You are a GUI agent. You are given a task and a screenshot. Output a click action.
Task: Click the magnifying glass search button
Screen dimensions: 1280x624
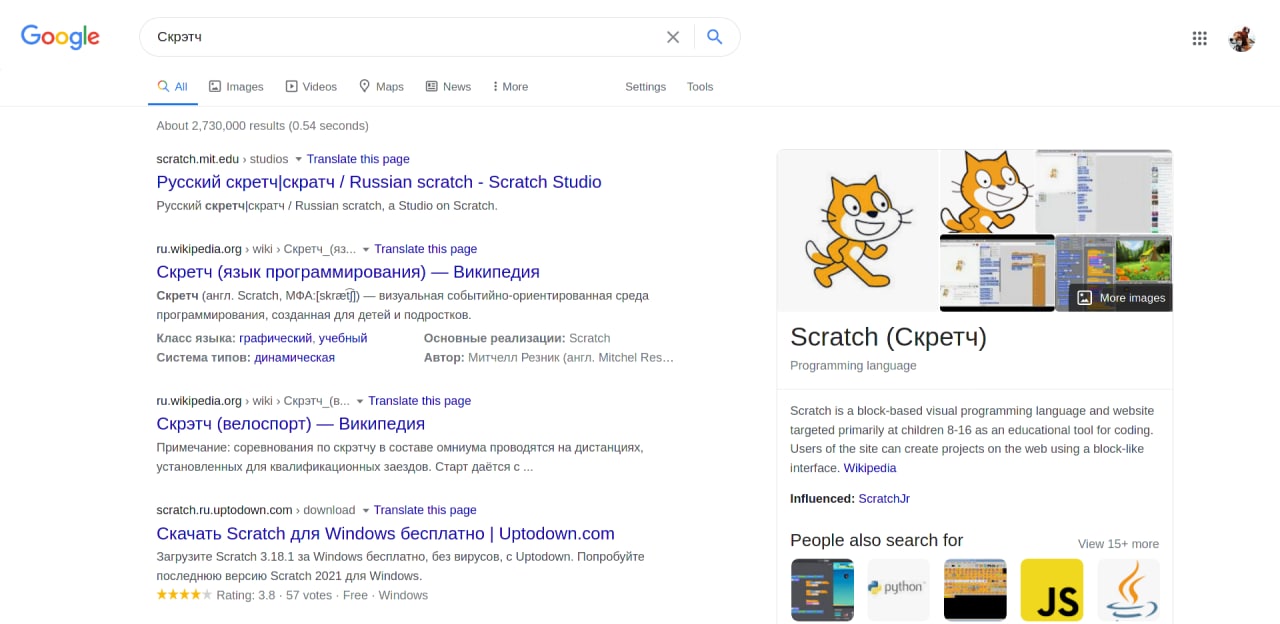714,37
